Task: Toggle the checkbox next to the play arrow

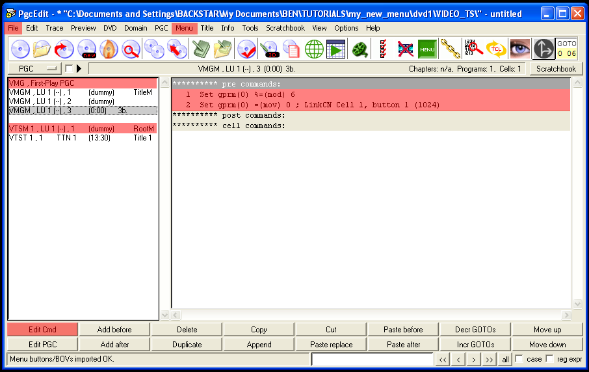Action: click(69, 68)
